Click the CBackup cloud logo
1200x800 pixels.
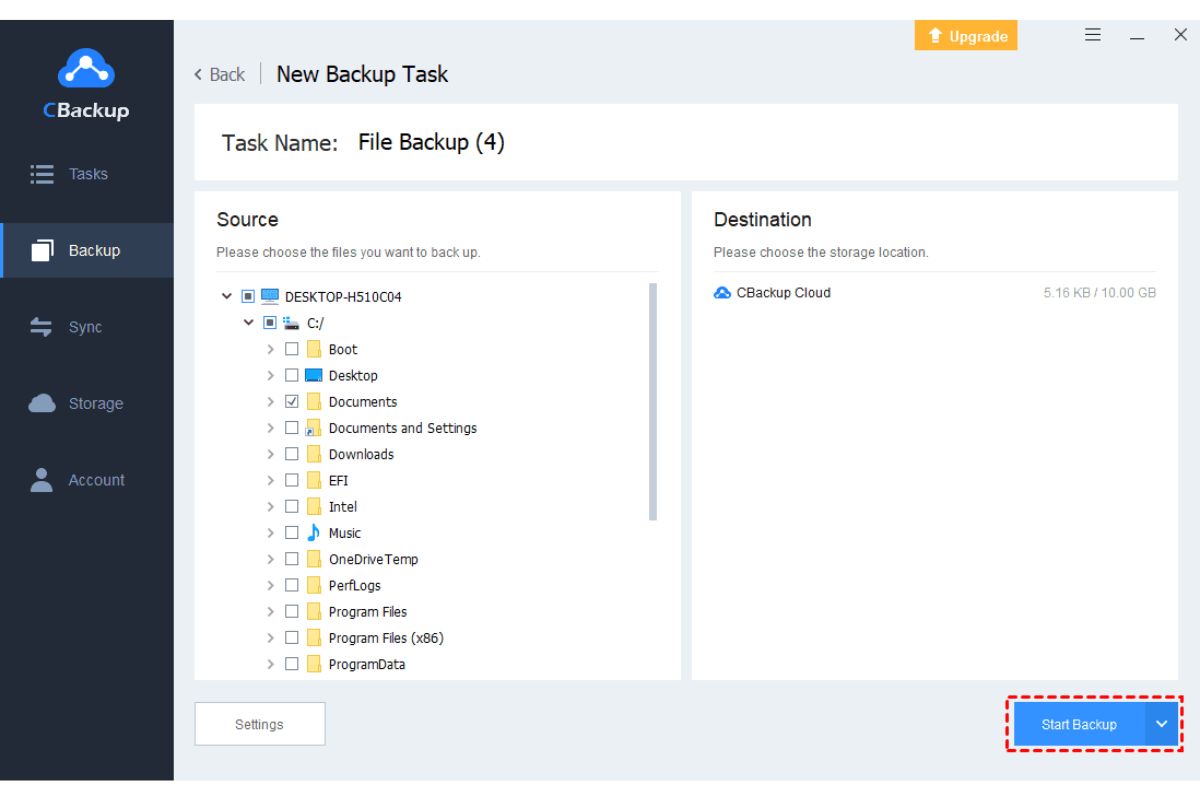coord(86,70)
